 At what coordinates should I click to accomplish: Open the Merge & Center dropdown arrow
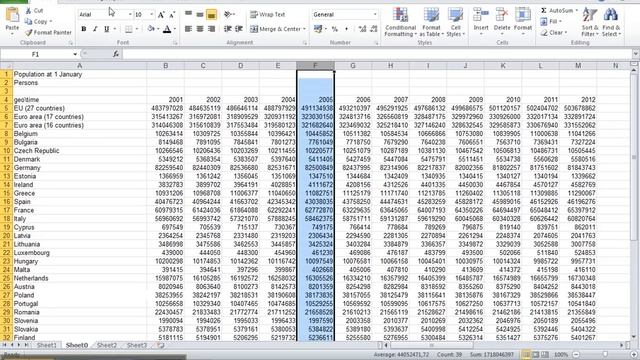(304, 29)
